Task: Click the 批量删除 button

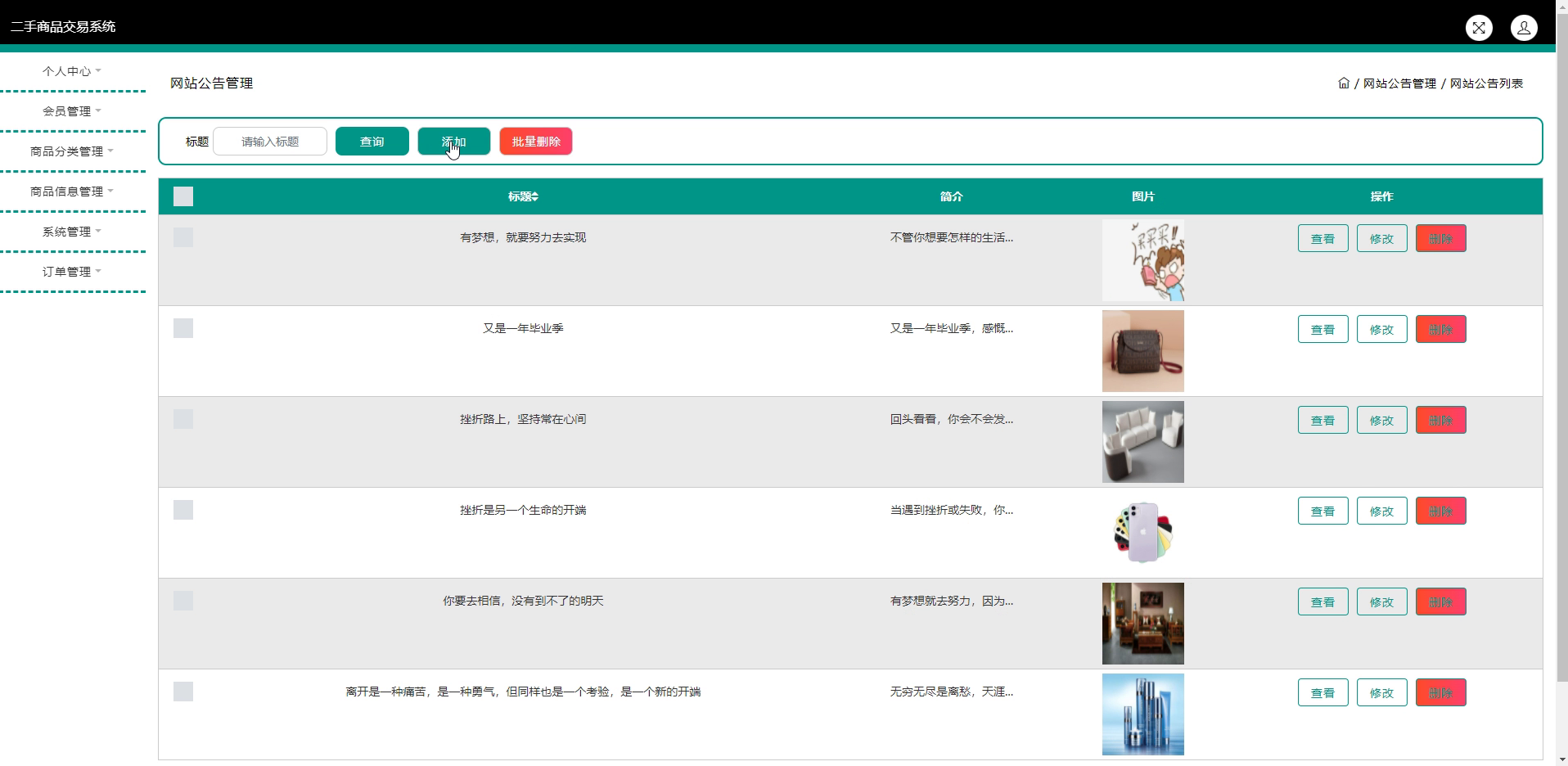Action: [x=536, y=142]
